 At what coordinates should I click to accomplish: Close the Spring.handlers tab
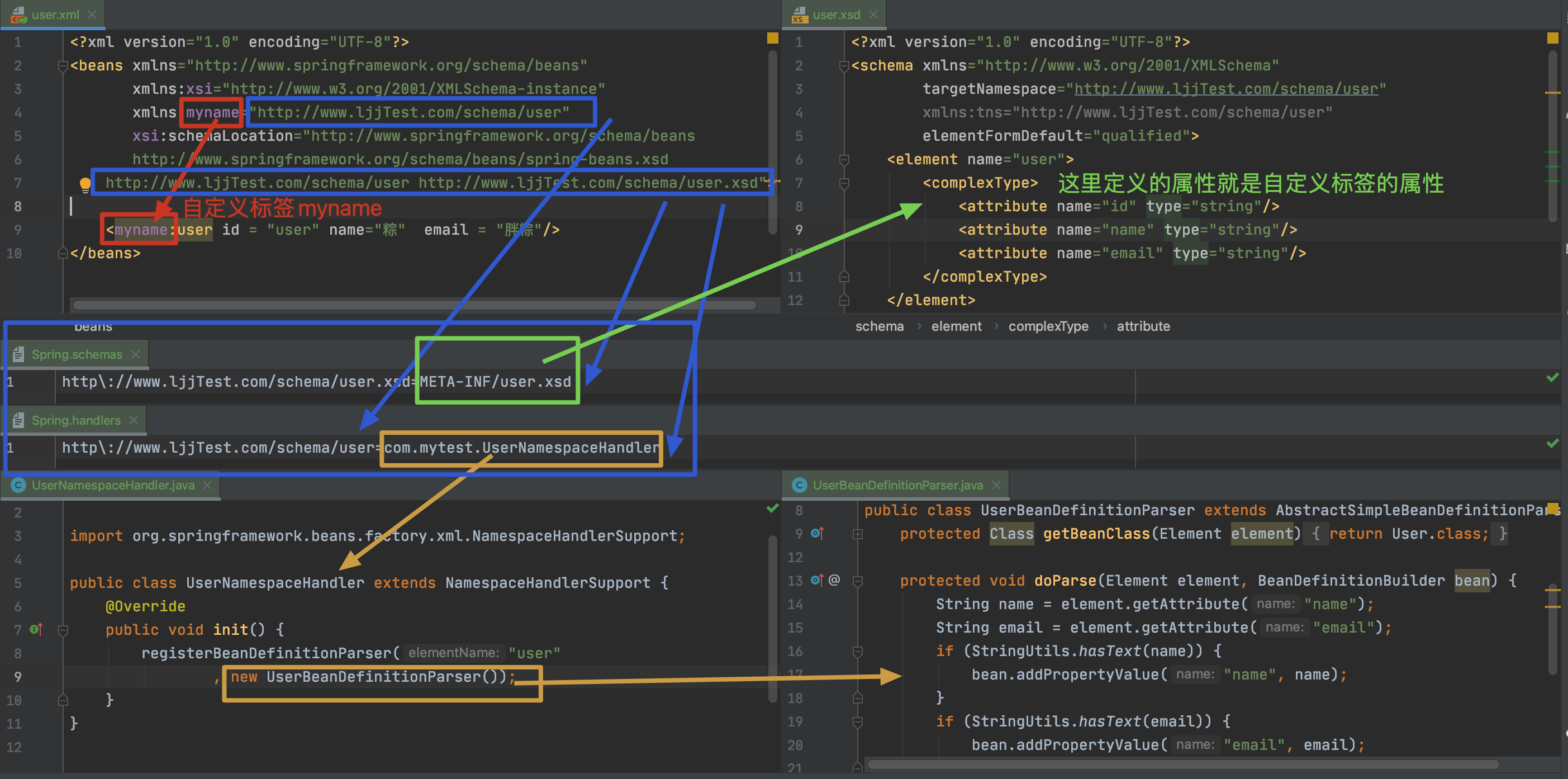[x=134, y=421]
